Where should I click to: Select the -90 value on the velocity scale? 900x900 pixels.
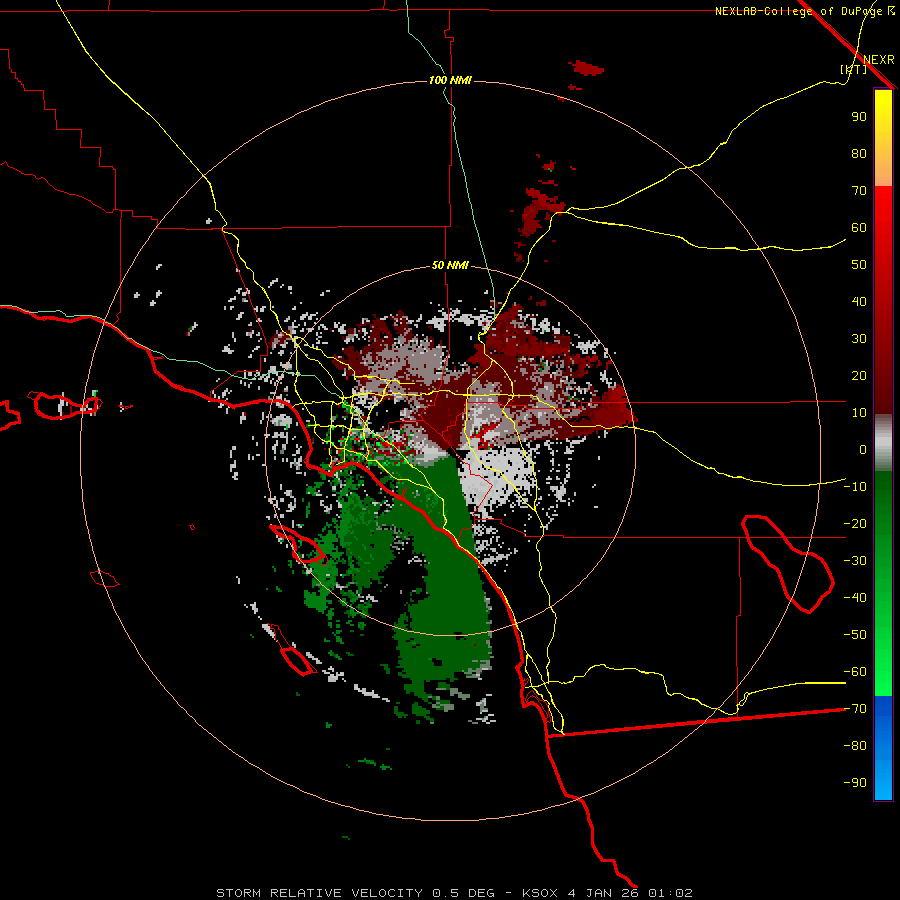(855, 783)
